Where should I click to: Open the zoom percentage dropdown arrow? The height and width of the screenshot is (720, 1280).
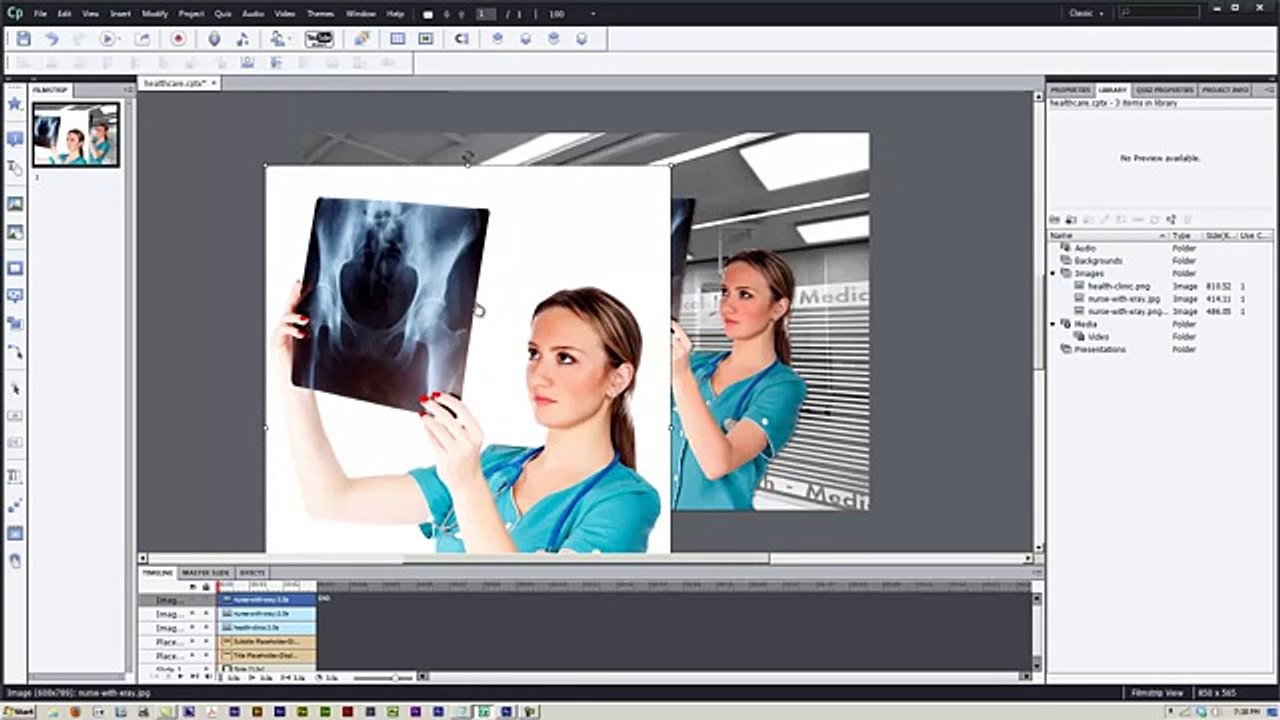click(x=593, y=14)
